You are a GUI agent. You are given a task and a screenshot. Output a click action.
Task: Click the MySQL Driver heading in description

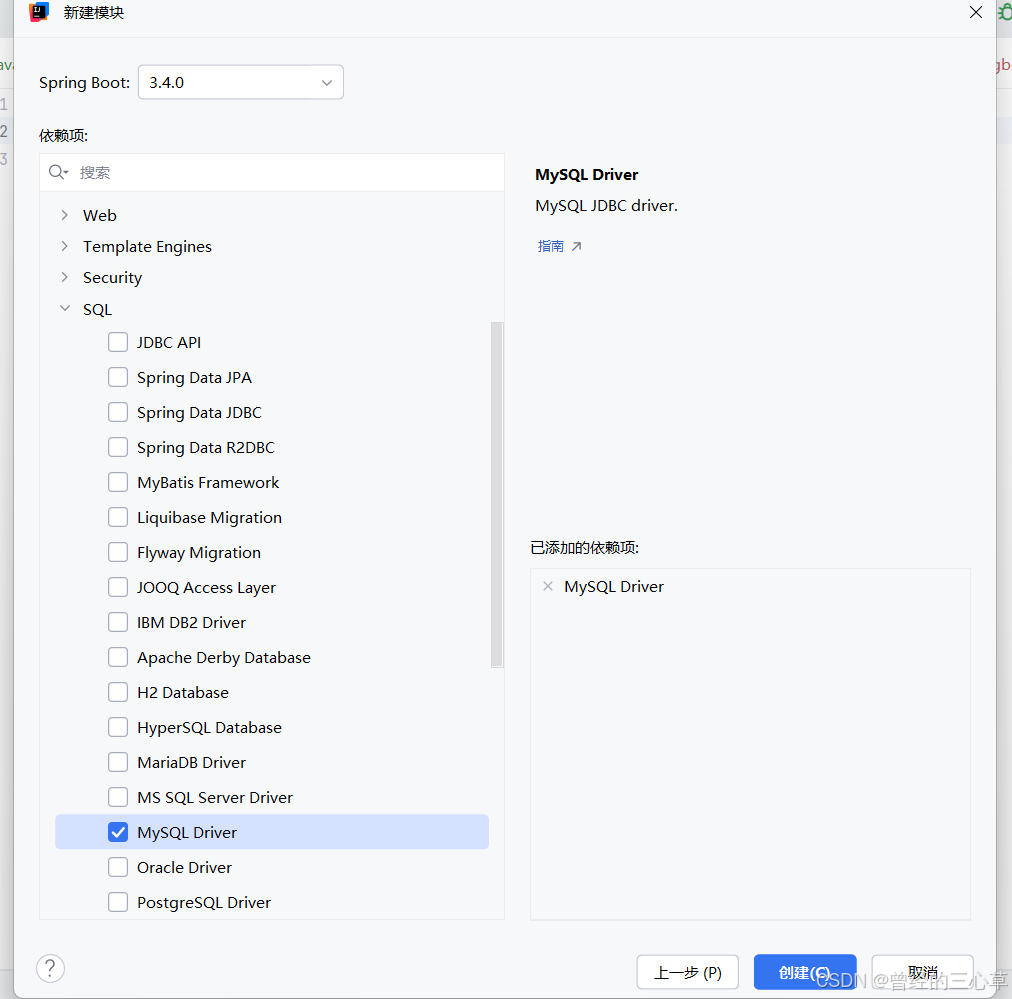pos(587,174)
